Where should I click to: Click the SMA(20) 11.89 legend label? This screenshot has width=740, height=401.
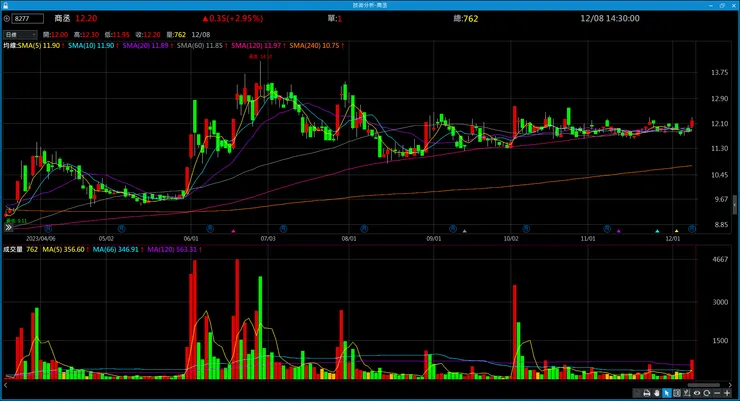tap(145, 46)
